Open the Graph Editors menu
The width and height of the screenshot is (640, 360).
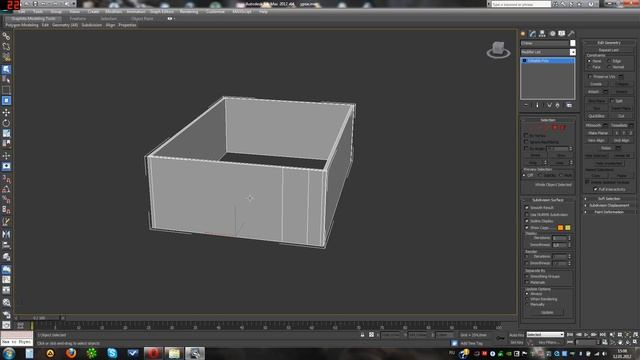(x=162, y=12)
